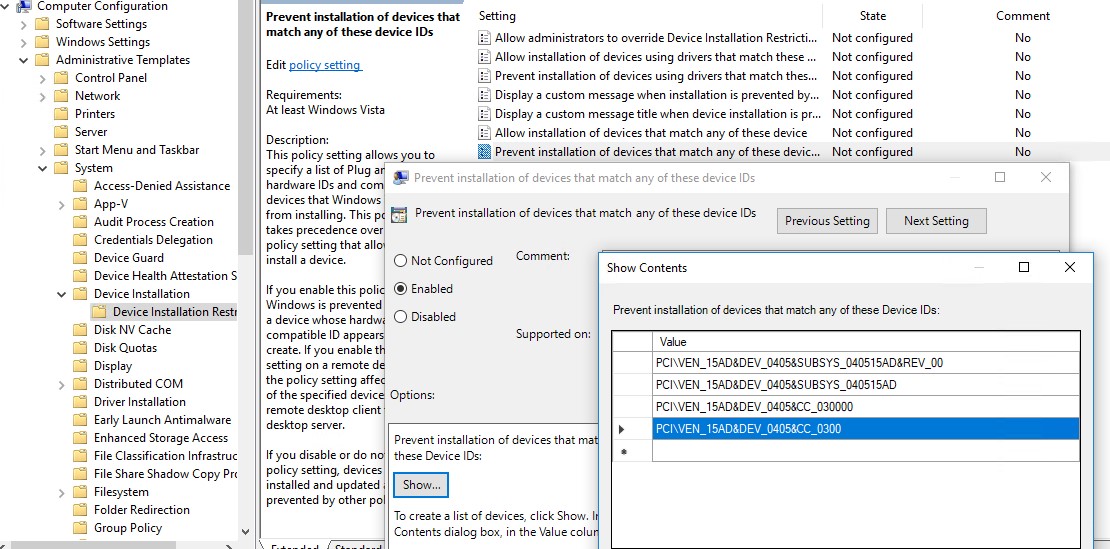Expand the Network tree node
The image size is (1110, 549).
point(42,96)
